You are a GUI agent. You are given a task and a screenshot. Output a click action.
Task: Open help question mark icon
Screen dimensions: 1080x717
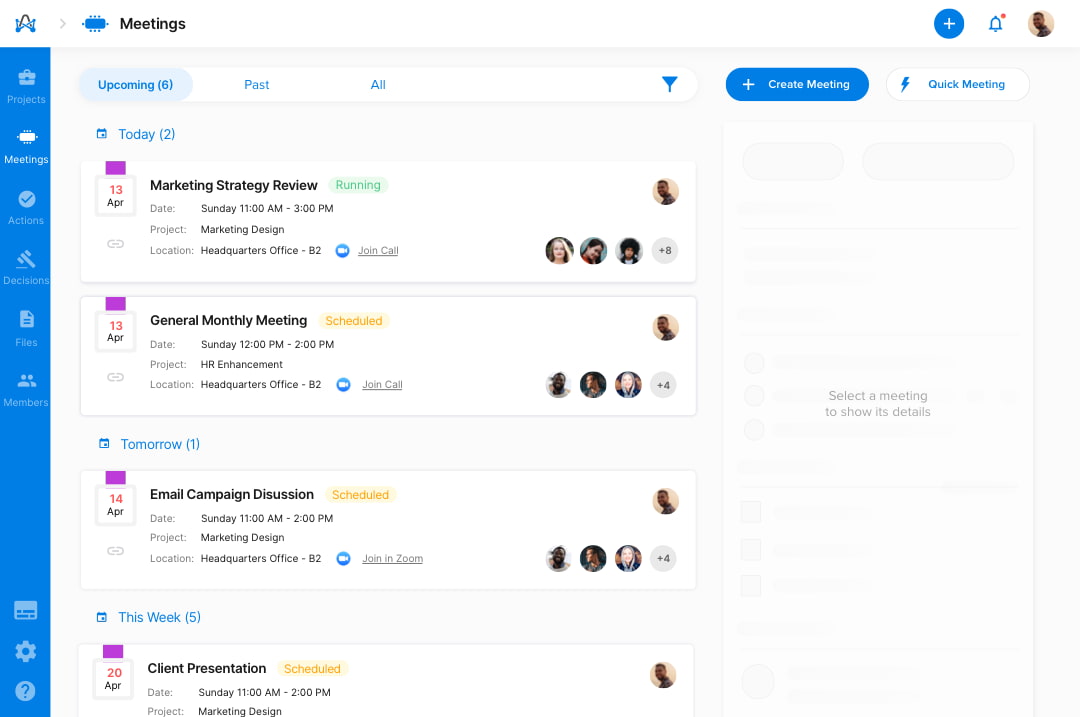click(x=25, y=691)
